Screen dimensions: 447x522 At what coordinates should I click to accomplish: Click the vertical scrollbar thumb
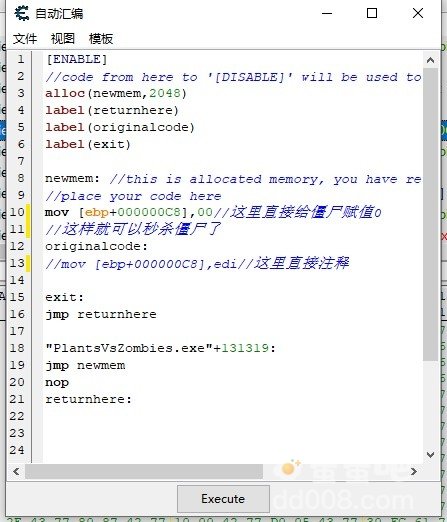coord(430,214)
